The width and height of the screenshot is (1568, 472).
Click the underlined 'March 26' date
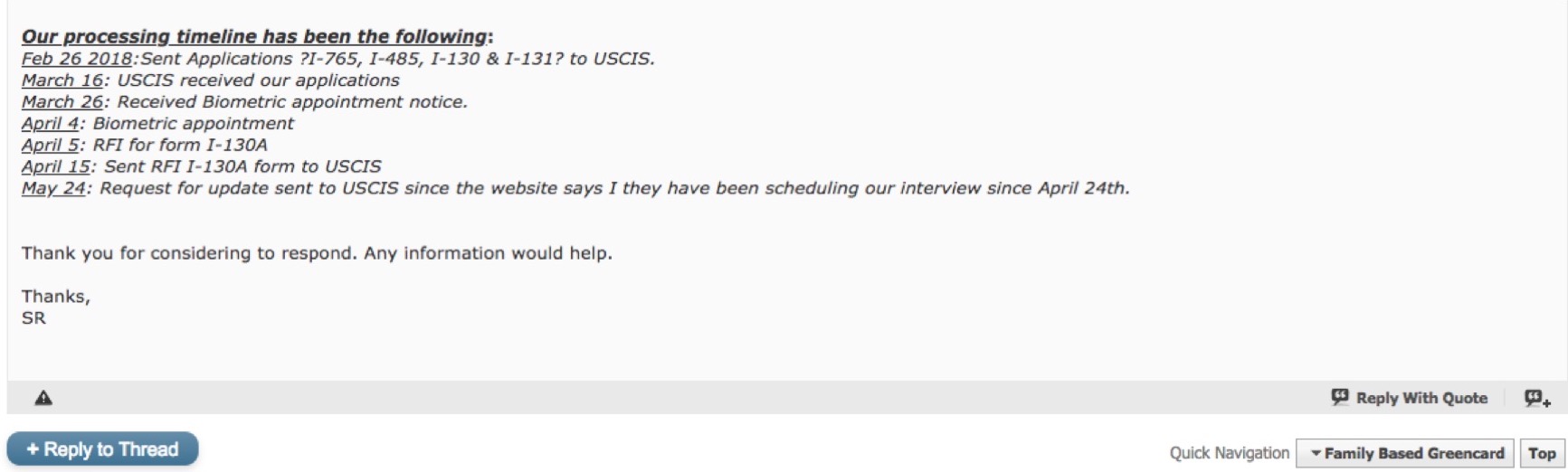coord(62,102)
